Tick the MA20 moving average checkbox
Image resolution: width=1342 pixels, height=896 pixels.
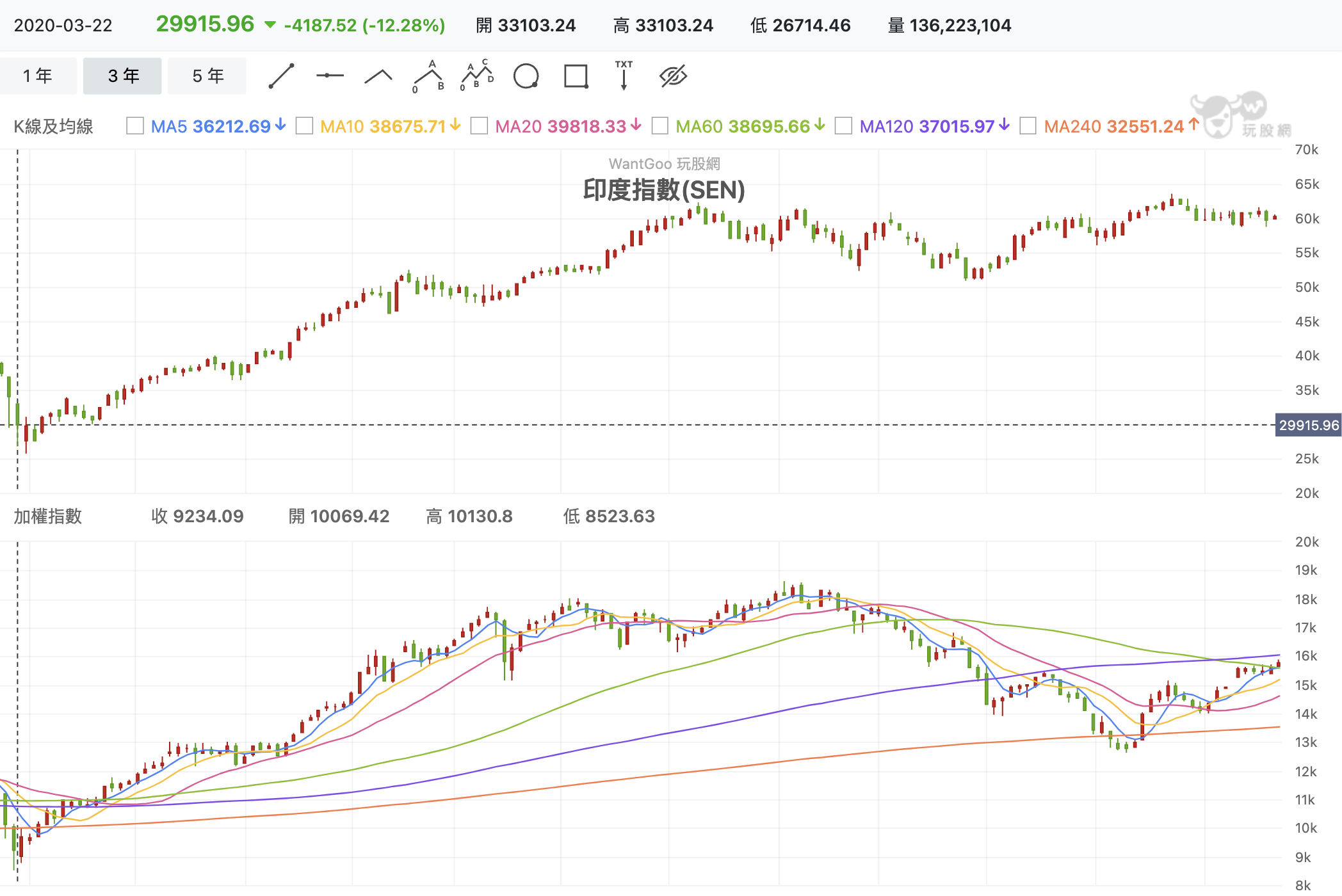point(479,125)
